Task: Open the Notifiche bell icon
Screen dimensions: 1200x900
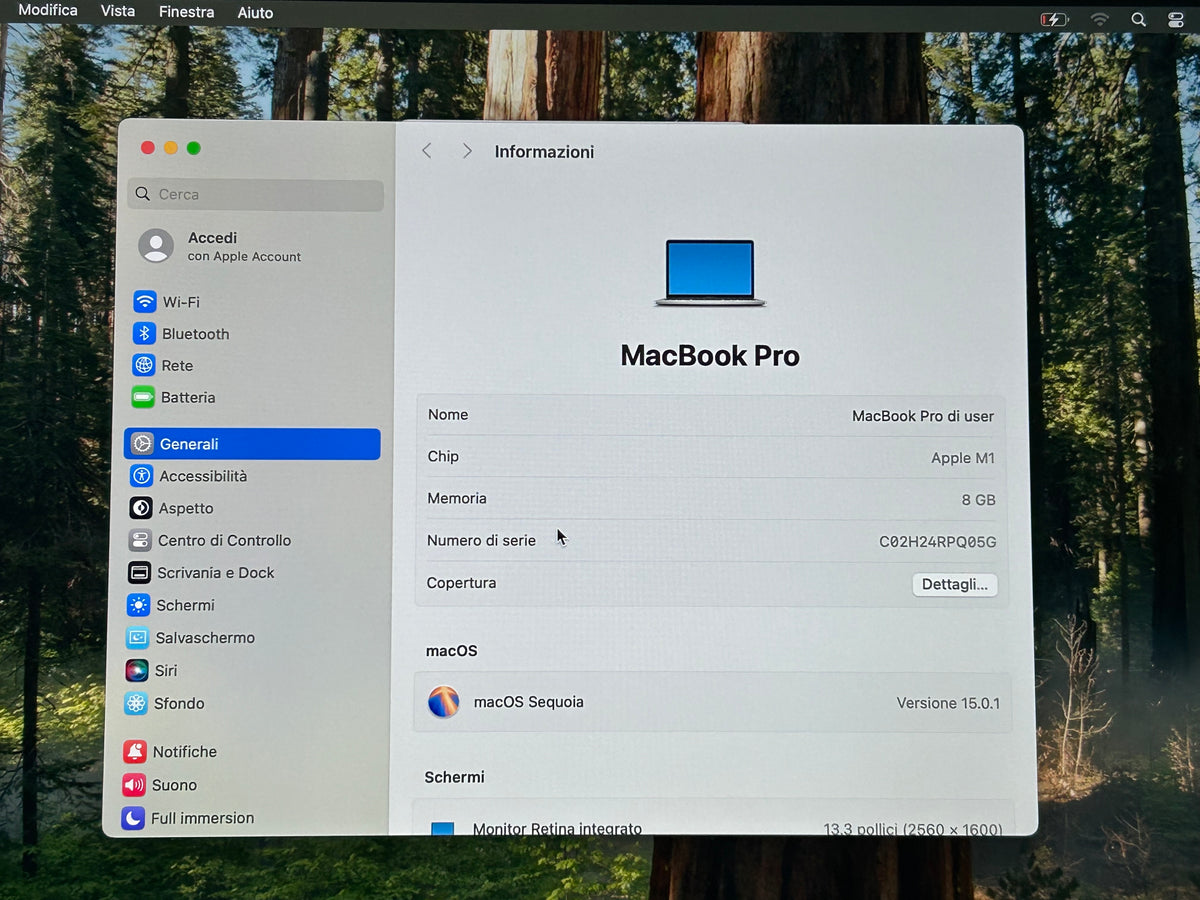Action: [134, 752]
